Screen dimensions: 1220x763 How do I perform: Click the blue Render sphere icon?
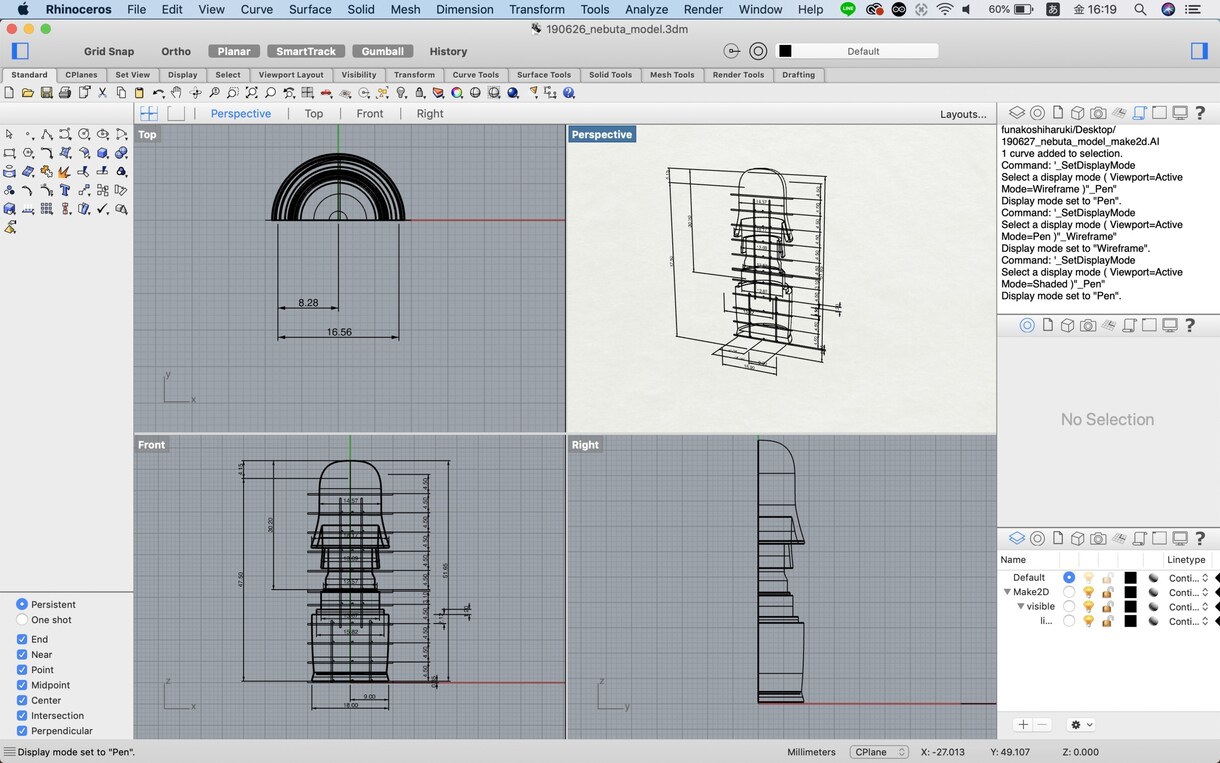pyautogui.click(x=513, y=93)
